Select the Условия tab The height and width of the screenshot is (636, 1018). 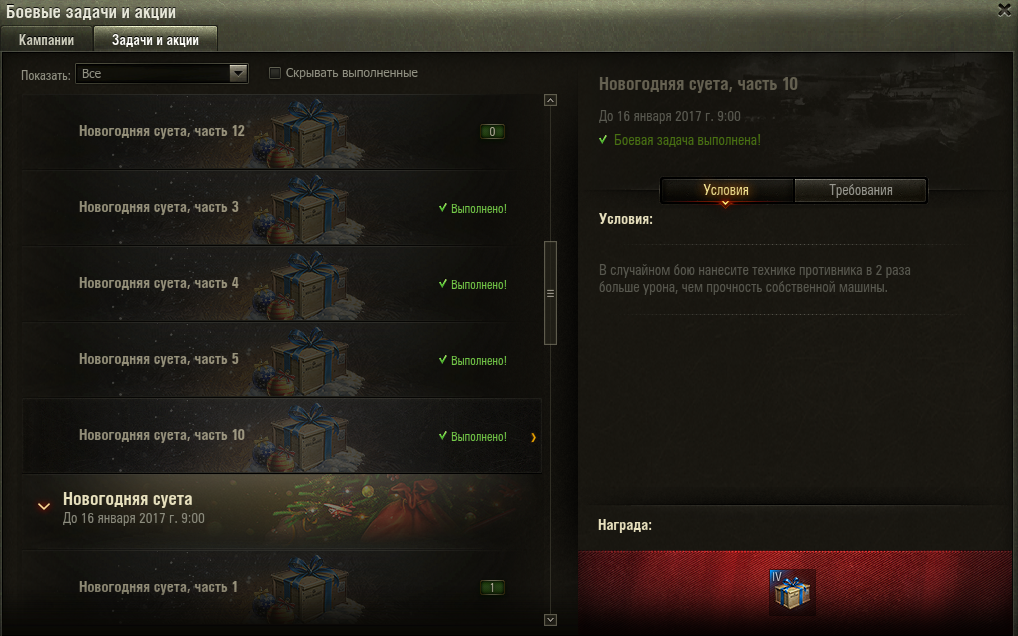(726, 190)
